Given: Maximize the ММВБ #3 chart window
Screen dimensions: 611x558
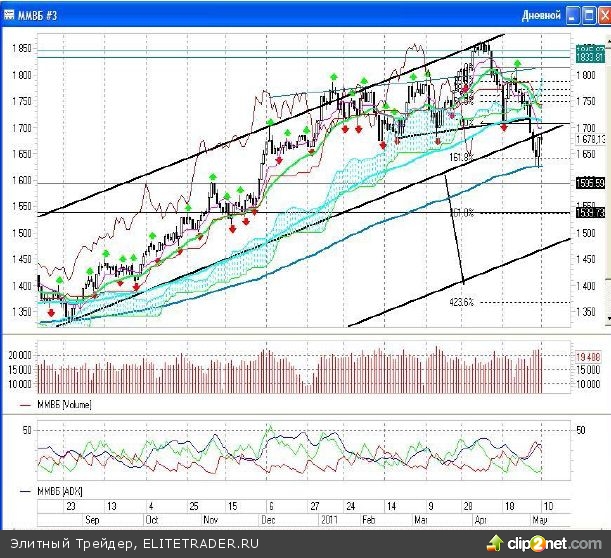Looking at the screenshot, I should 586,14.
